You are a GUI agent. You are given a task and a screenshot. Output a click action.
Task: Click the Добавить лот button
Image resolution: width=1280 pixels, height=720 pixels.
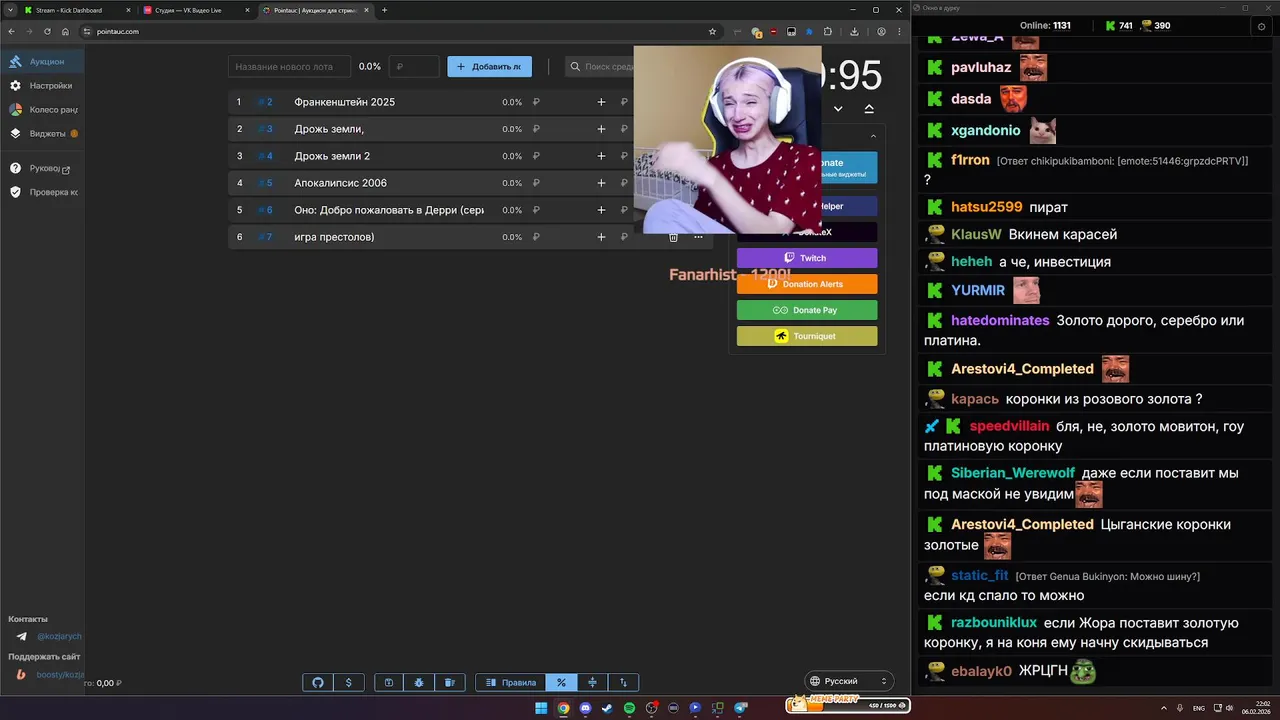coord(489,67)
